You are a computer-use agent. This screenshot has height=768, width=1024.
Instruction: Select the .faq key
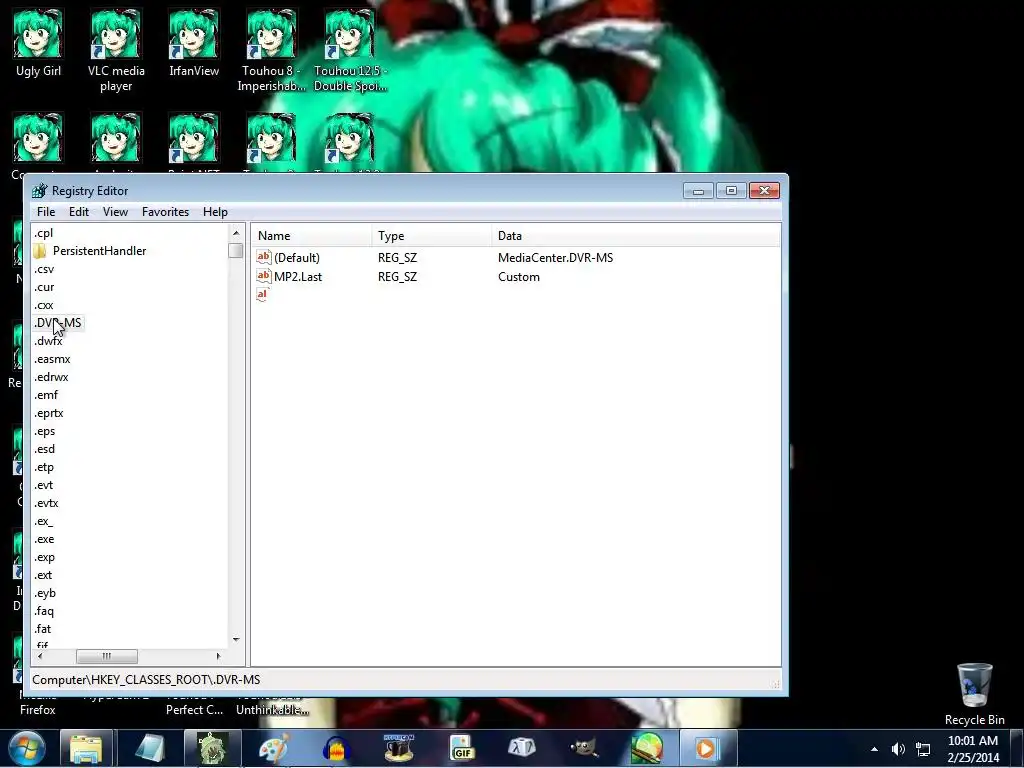click(44, 611)
